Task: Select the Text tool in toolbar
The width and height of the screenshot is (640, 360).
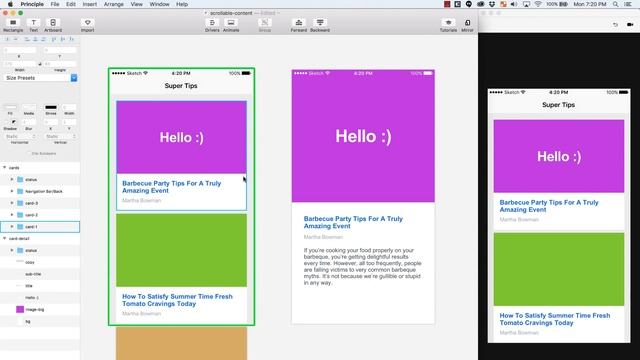Action: [x=33, y=24]
